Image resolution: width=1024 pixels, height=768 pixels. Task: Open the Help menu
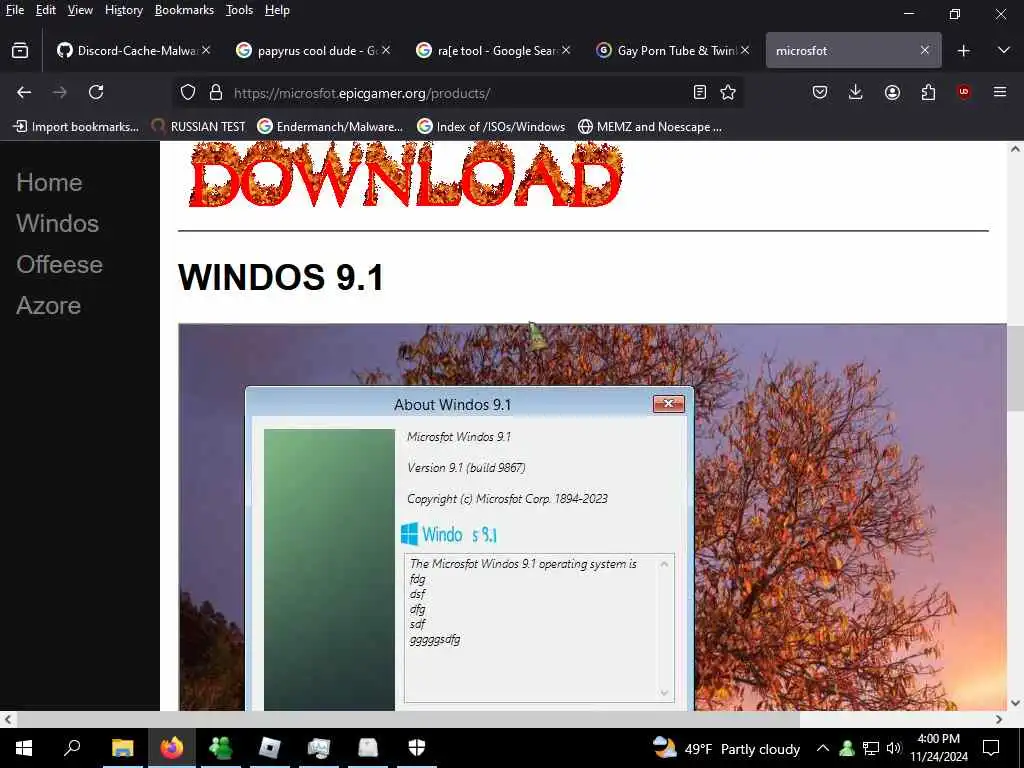277,10
